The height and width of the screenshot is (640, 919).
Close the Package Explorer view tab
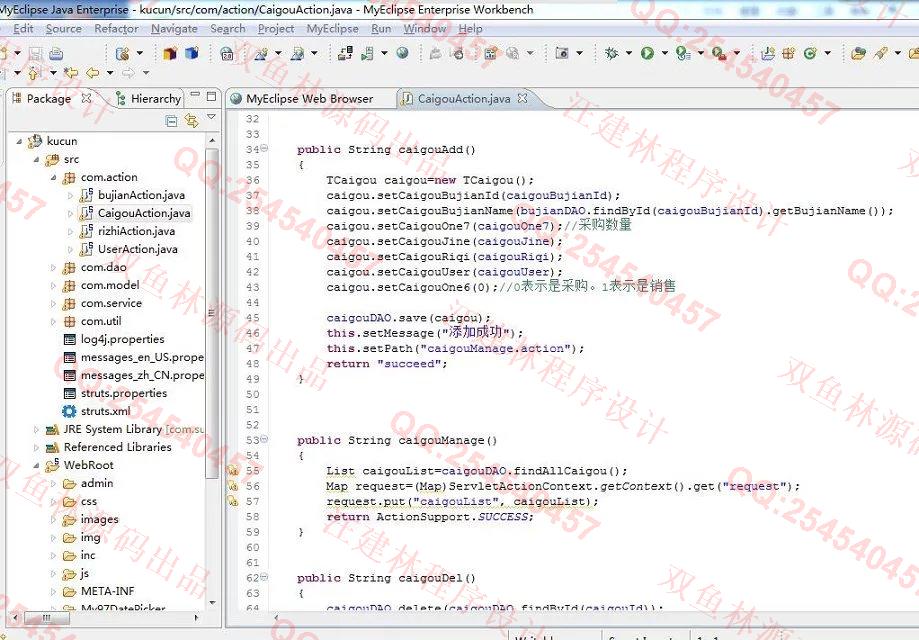pos(86,98)
